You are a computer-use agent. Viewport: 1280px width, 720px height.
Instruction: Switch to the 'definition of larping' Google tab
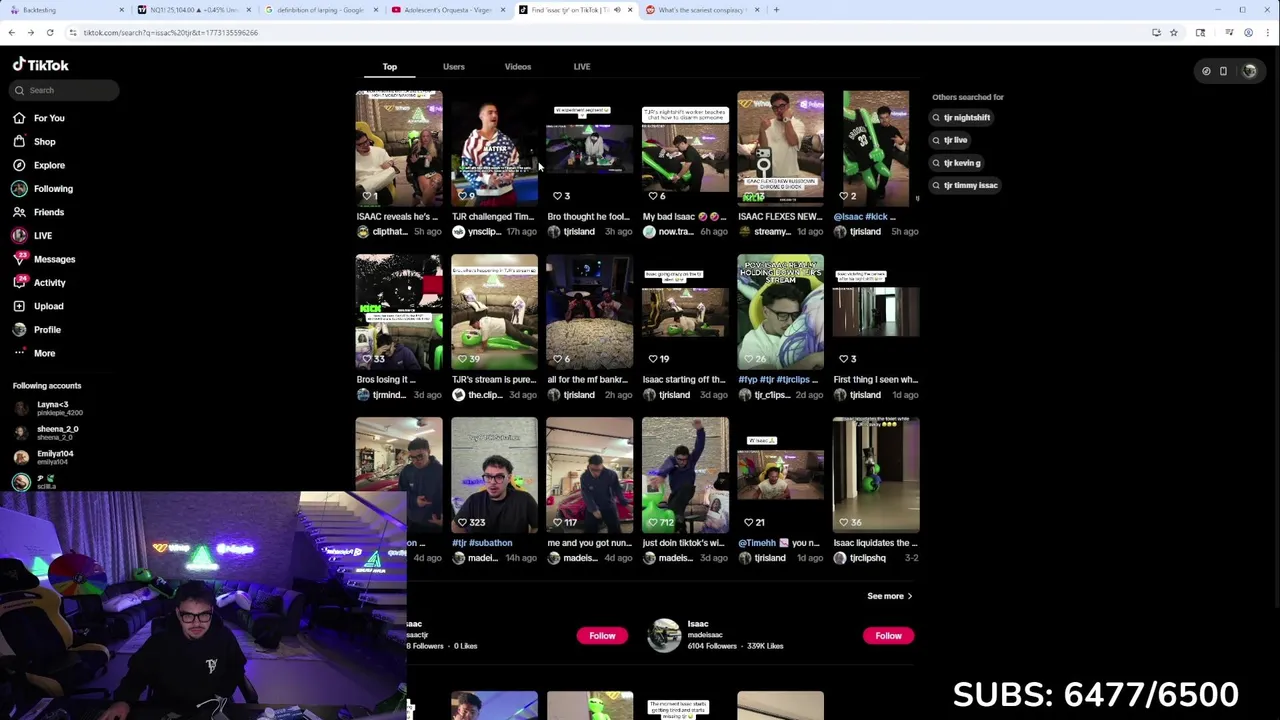pos(322,10)
